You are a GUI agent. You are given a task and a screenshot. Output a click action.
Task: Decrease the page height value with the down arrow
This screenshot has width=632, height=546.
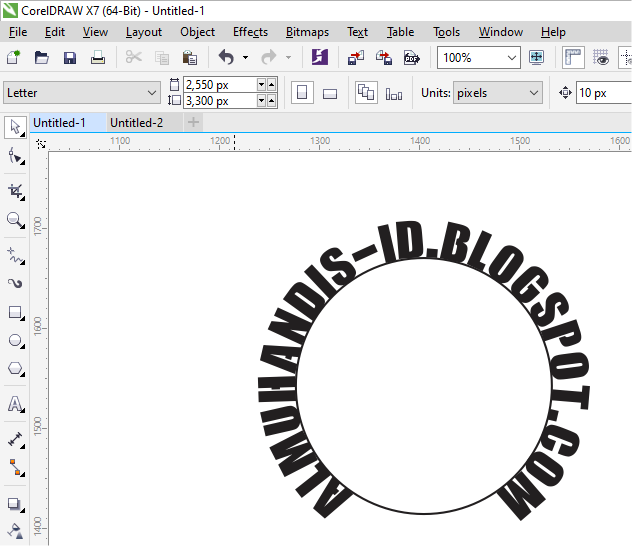(x=261, y=100)
